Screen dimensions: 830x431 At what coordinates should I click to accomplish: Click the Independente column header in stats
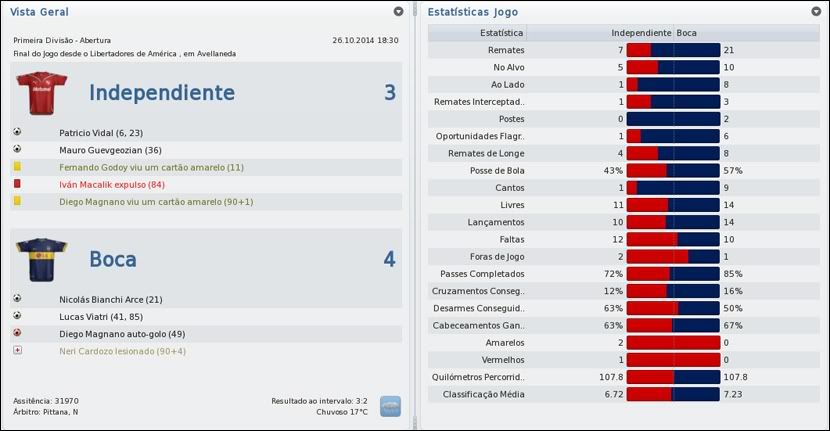point(641,33)
